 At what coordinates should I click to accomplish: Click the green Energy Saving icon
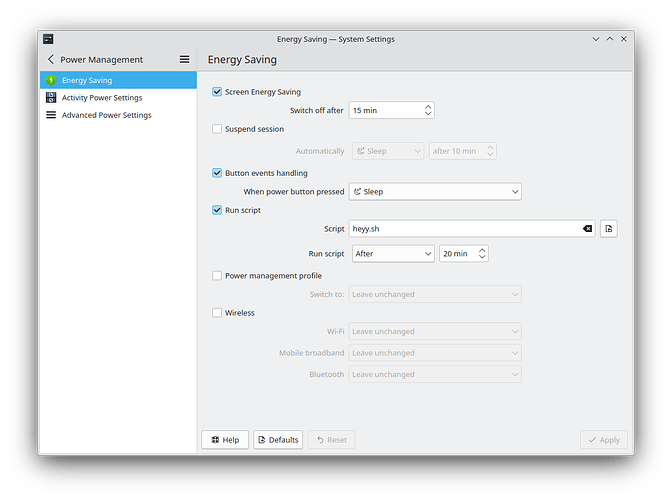[x=51, y=80]
